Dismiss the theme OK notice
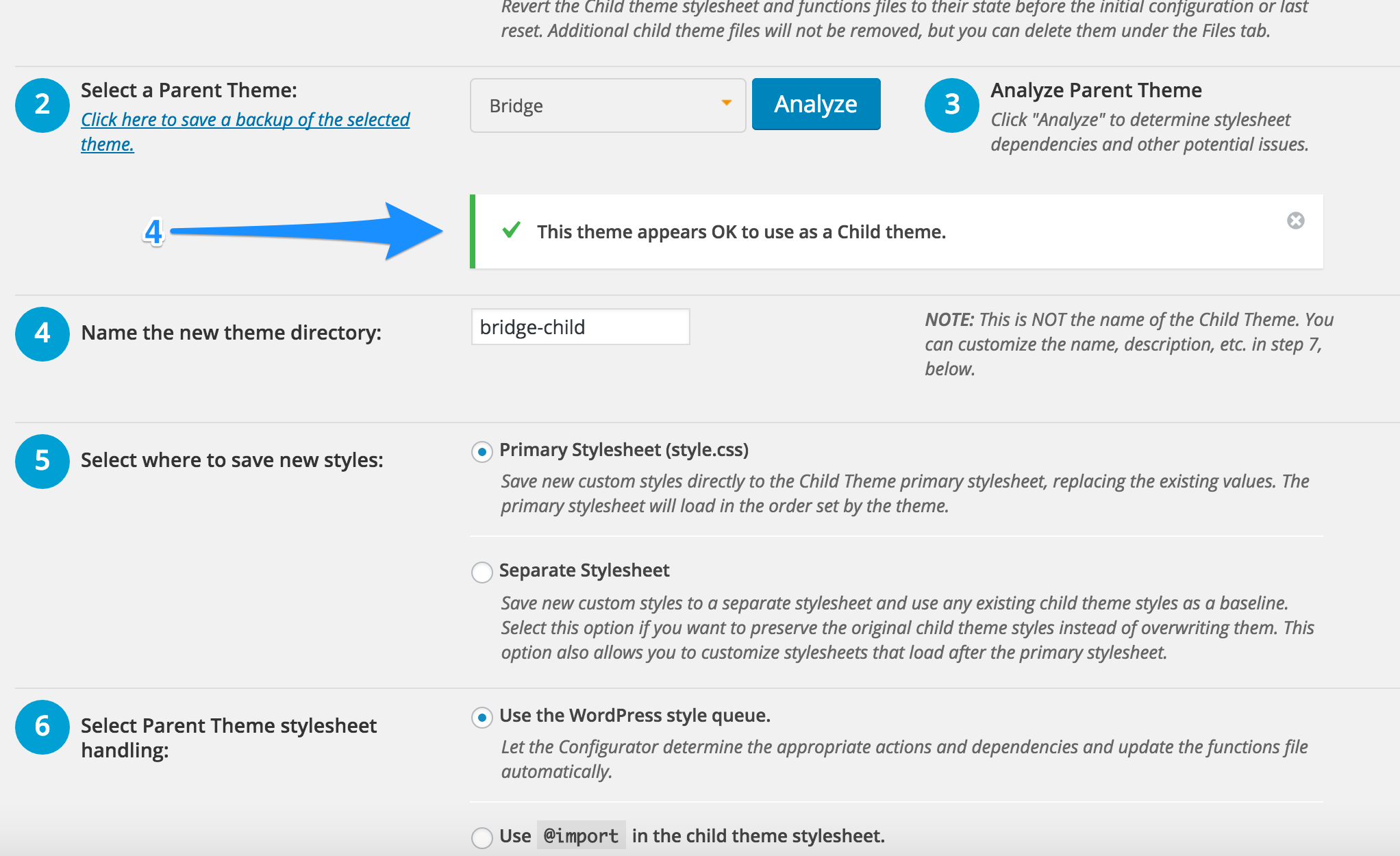The width and height of the screenshot is (1400, 856). (x=1295, y=221)
